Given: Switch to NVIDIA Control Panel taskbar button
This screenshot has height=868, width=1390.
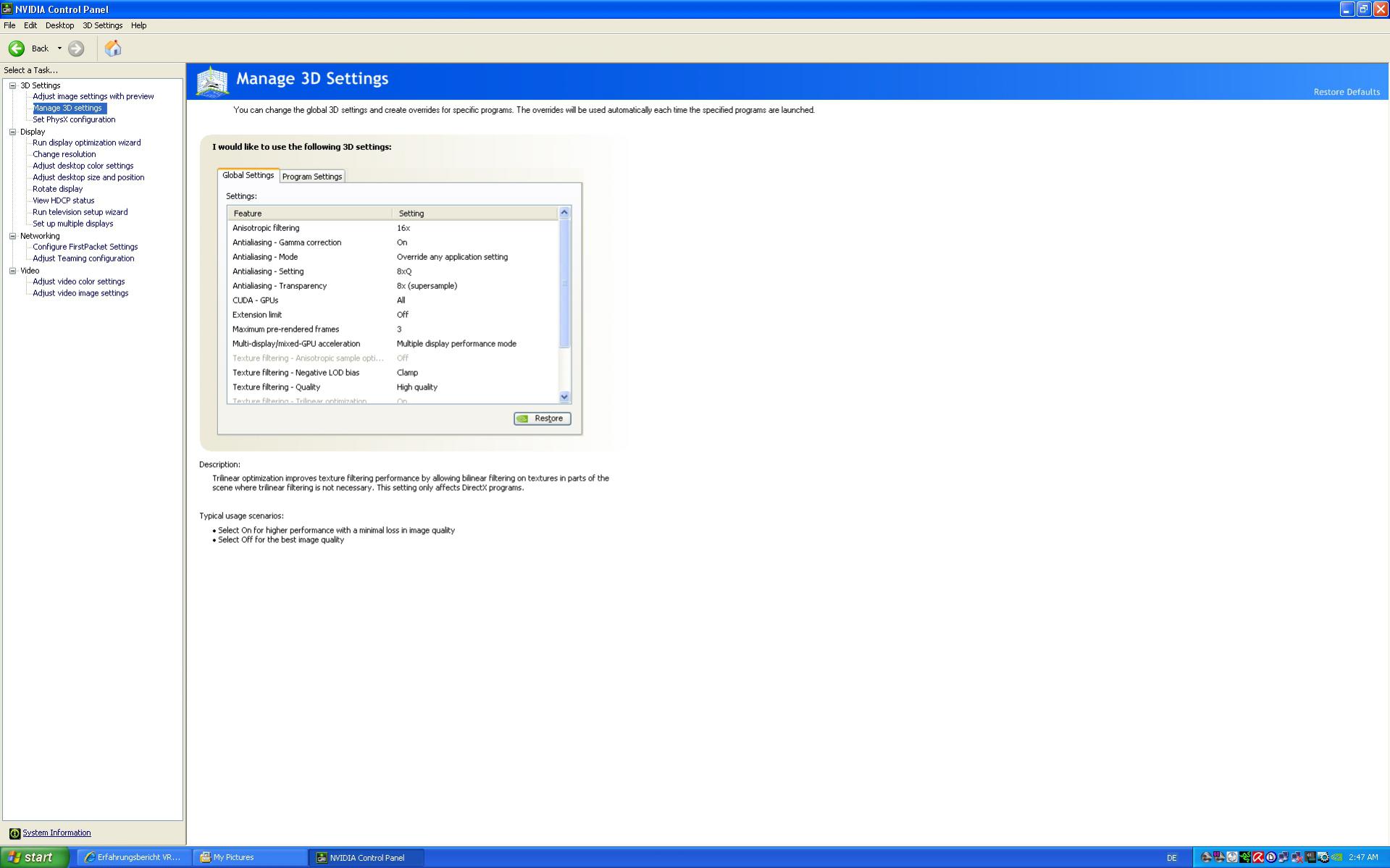Looking at the screenshot, I should pyautogui.click(x=367, y=857).
